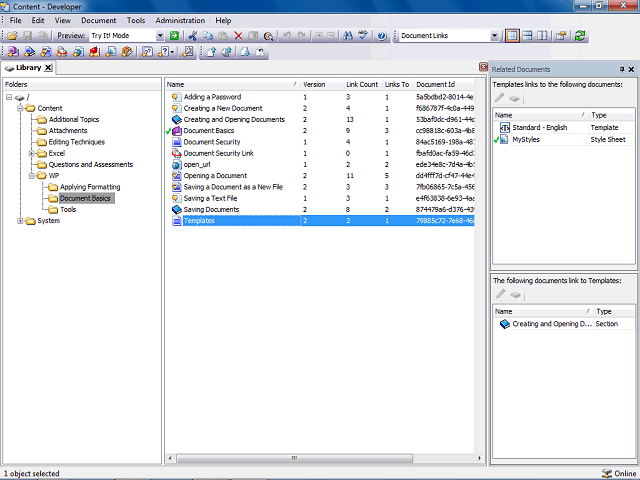Expand the Excel folder node
Viewport: 640px width, 480px height.
point(31,153)
